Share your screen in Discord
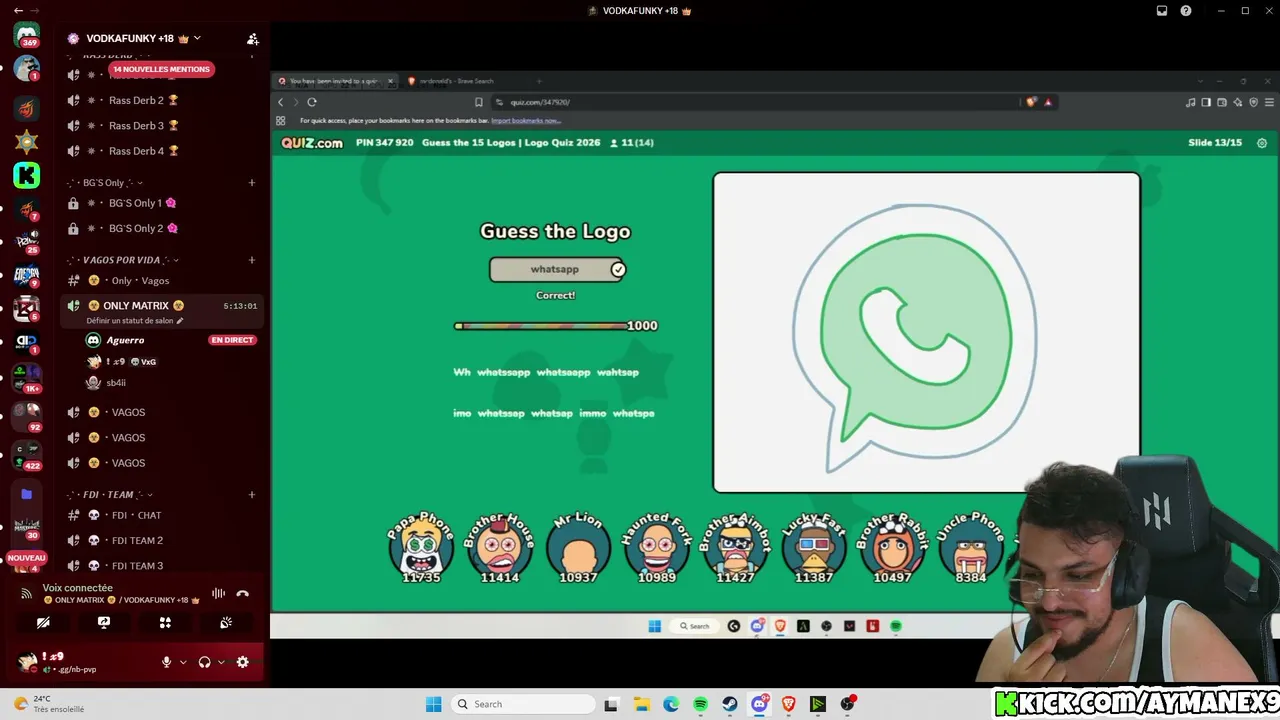Screen dimensions: 1280x720 tap(104, 622)
